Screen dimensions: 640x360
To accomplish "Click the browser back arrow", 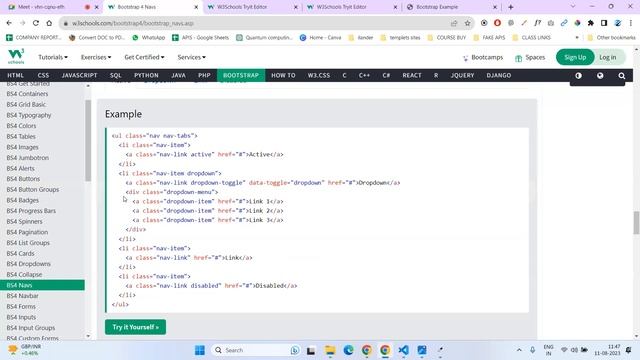I will click(x=9, y=23).
